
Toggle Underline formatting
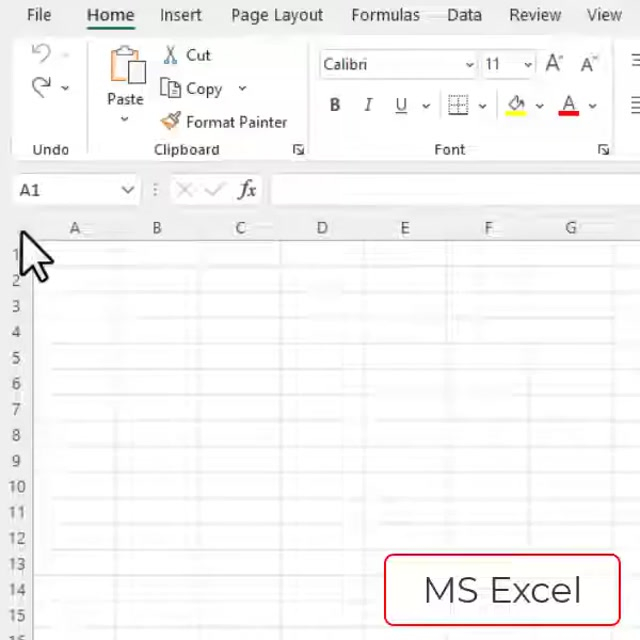pos(401,105)
